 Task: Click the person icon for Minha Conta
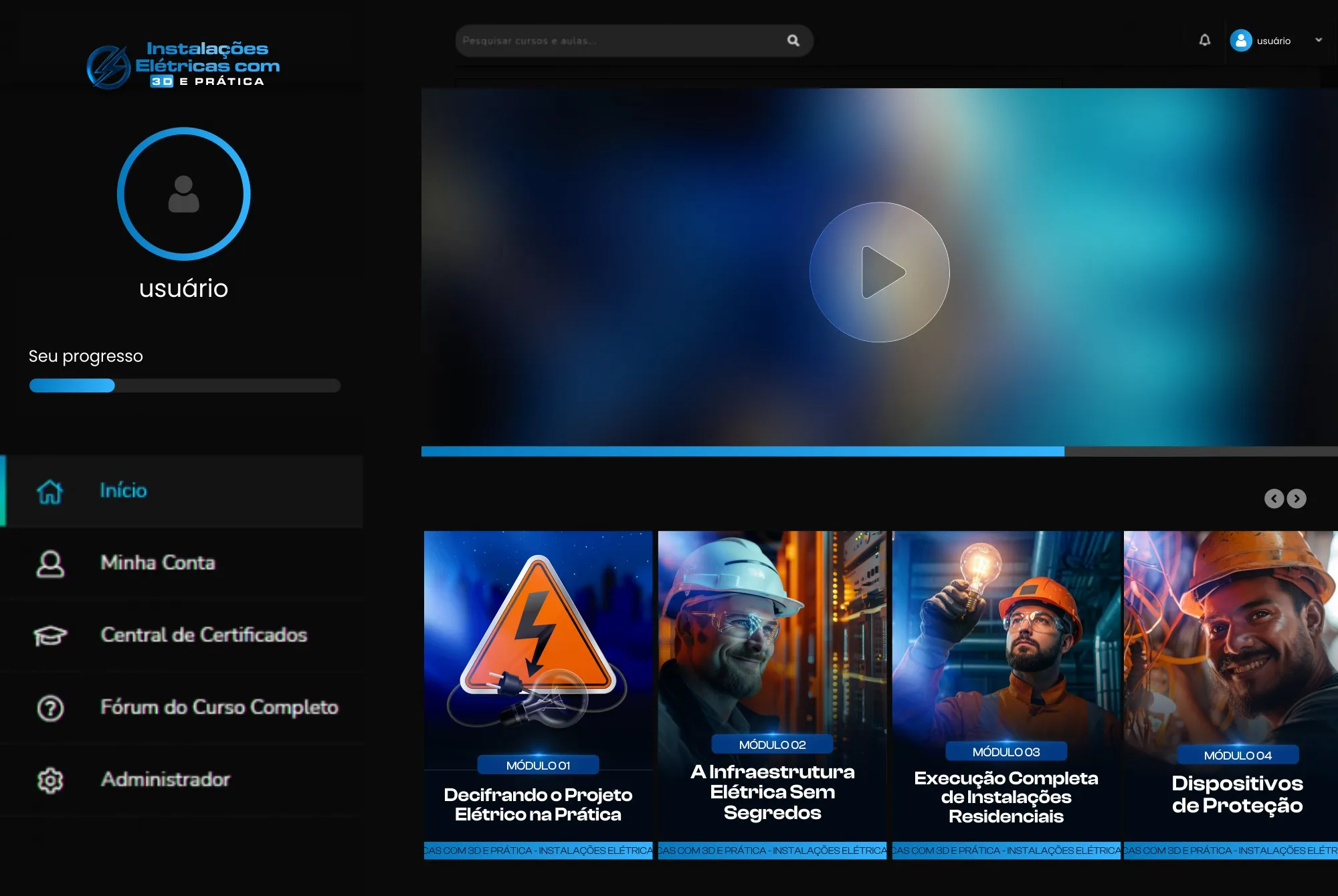(x=50, y=564)
